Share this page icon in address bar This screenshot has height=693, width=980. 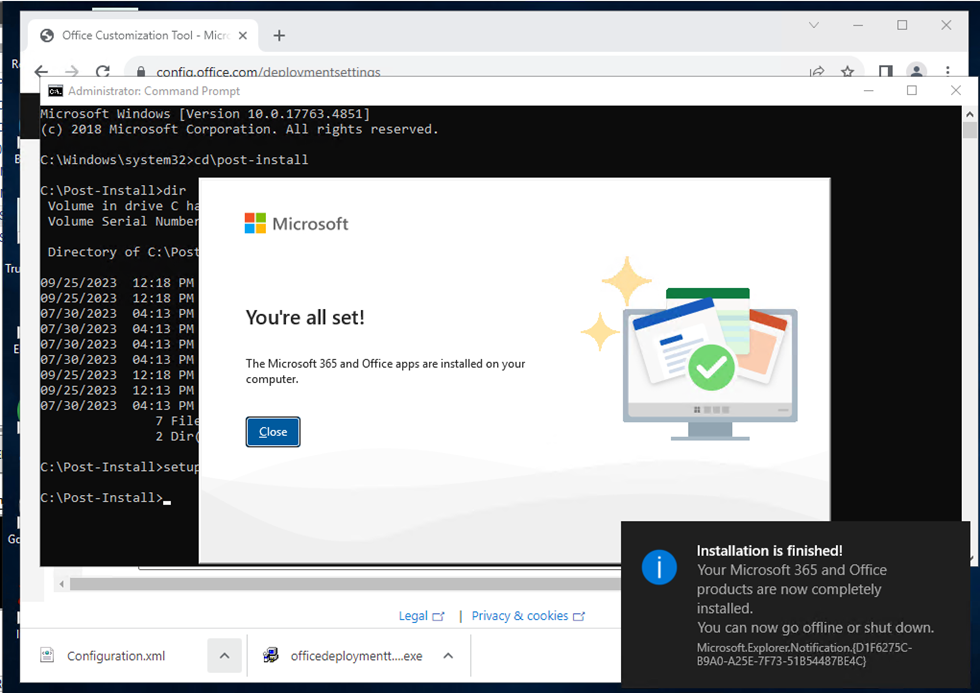pyautogui.click(x=817, y=72)
